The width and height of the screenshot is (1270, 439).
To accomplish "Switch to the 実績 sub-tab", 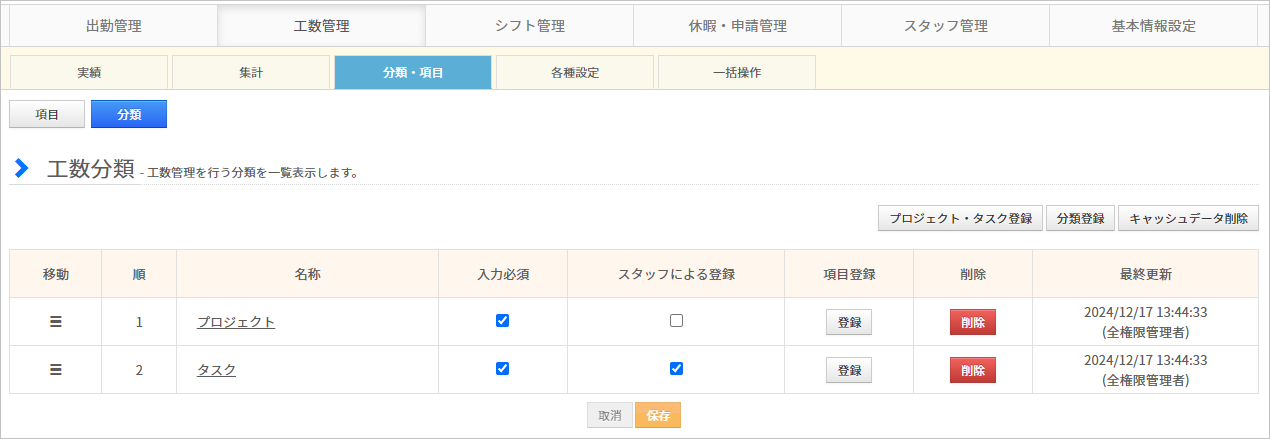I will (89, 72).
